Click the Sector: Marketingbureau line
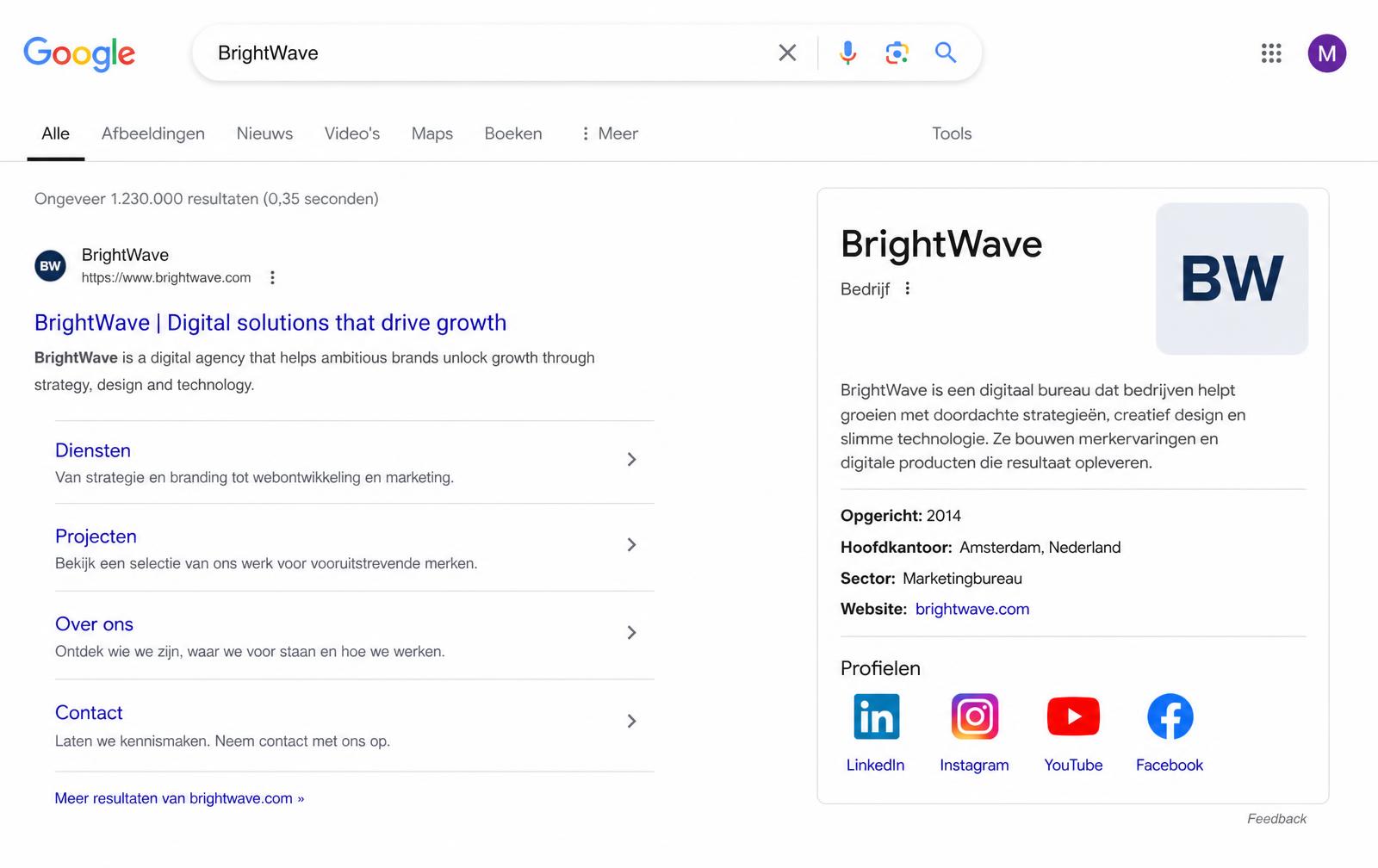1378x868 pixels. coord(931,579)
